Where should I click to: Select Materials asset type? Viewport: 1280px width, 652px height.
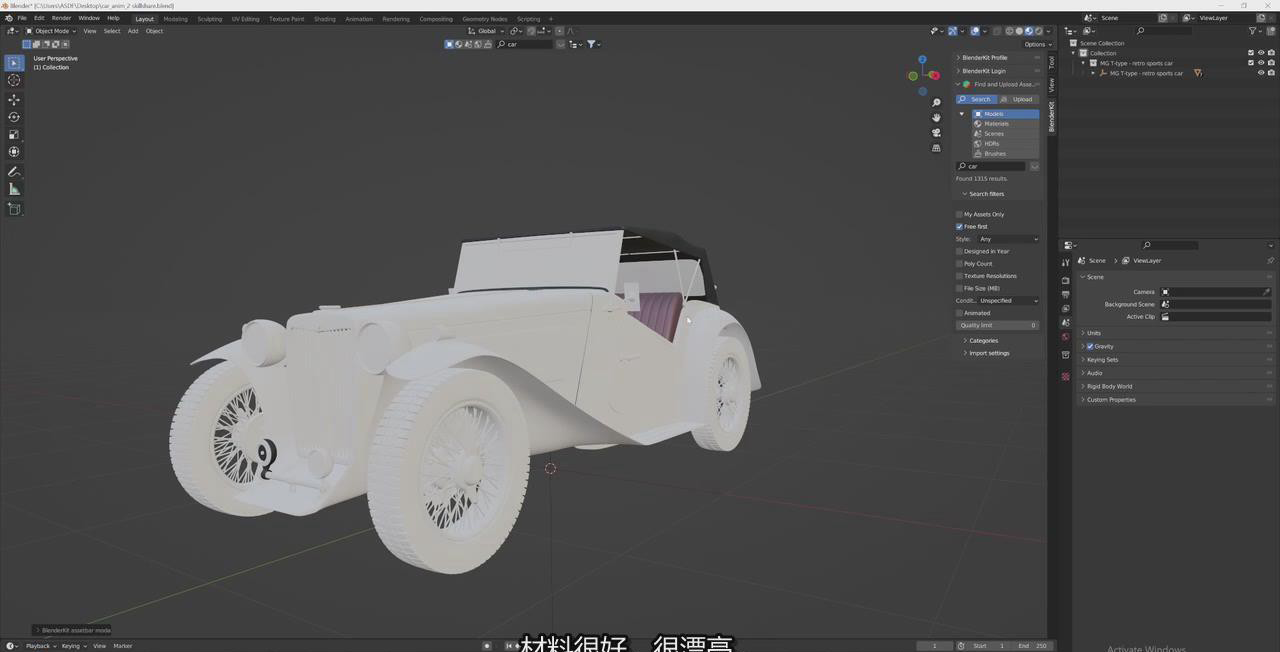(996, 124)
